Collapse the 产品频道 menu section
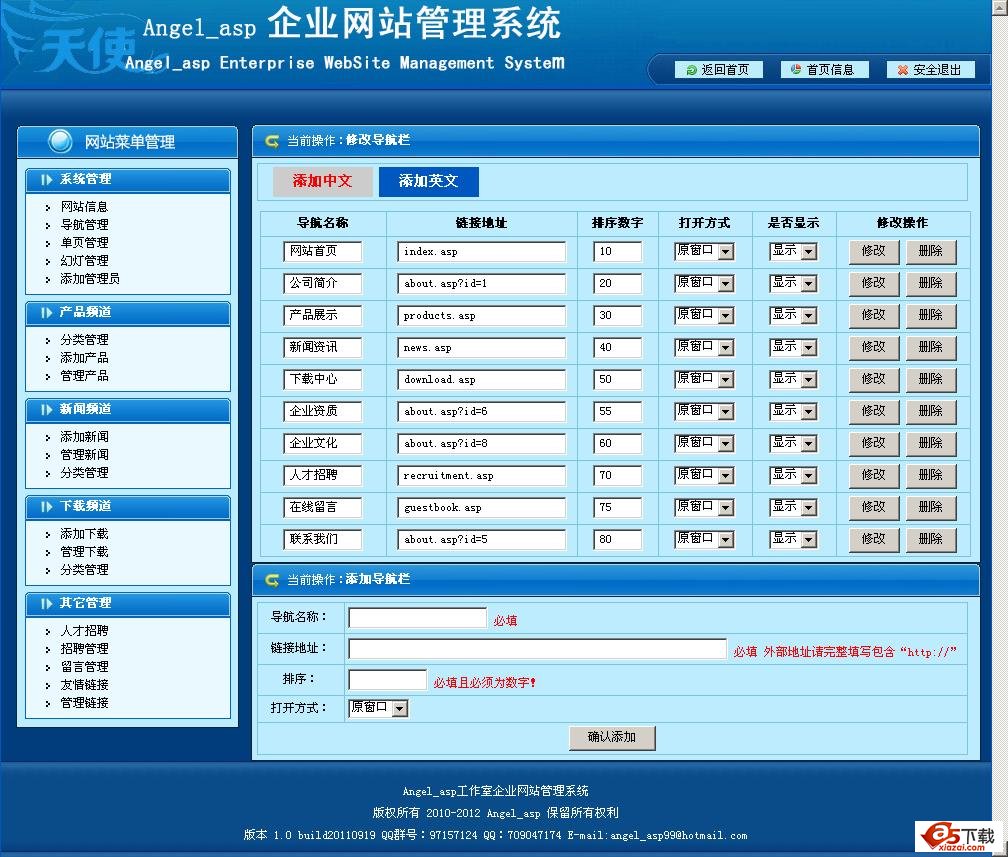The width and height of the screenshot is (1008, 857). tap(127, 312)
